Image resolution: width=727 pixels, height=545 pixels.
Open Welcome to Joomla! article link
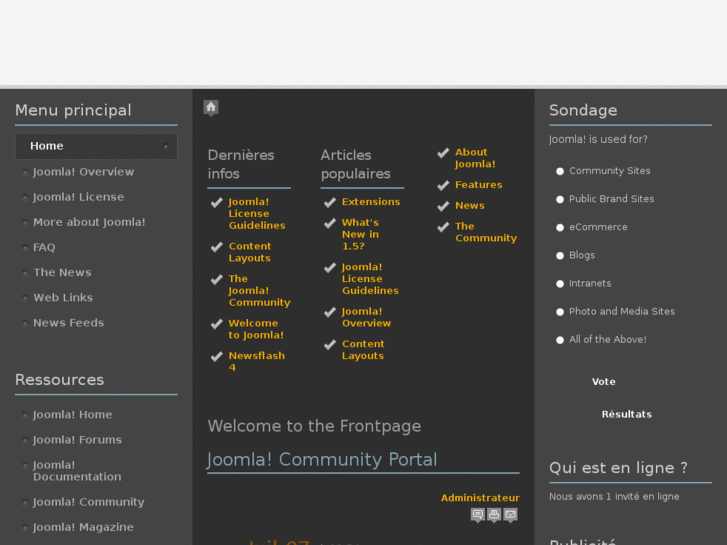click(256, 329)
